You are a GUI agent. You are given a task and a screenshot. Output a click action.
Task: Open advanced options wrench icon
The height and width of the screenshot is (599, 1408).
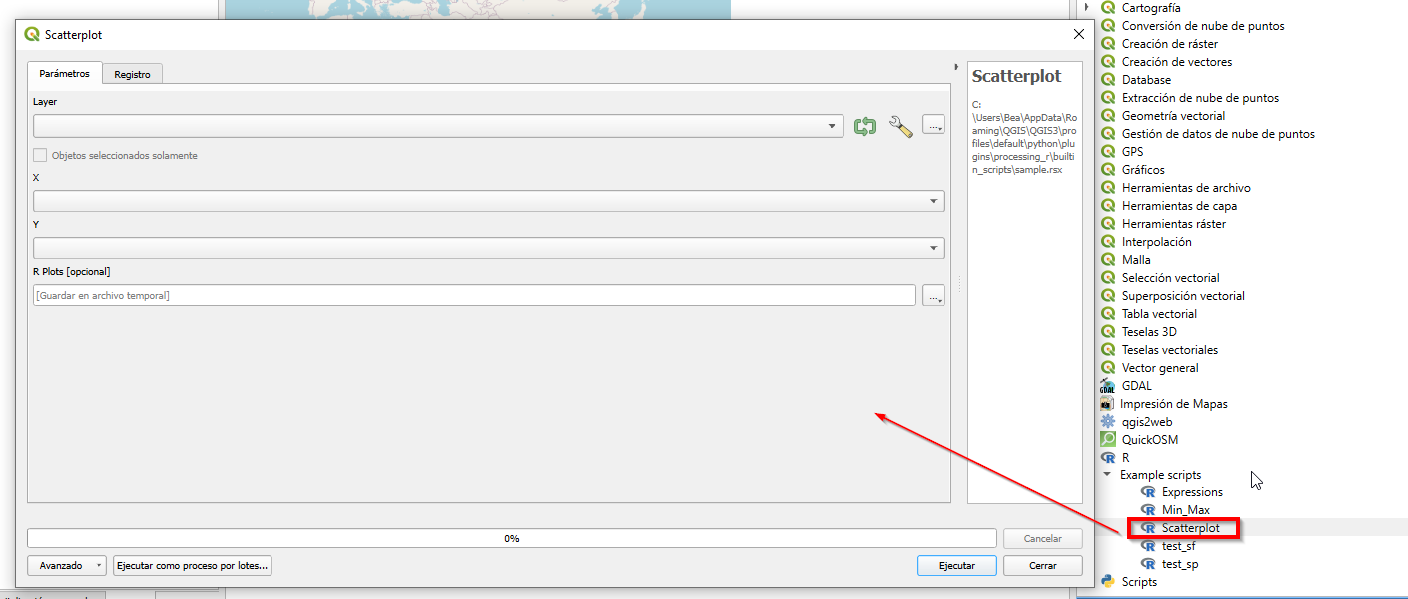point(900,126)
